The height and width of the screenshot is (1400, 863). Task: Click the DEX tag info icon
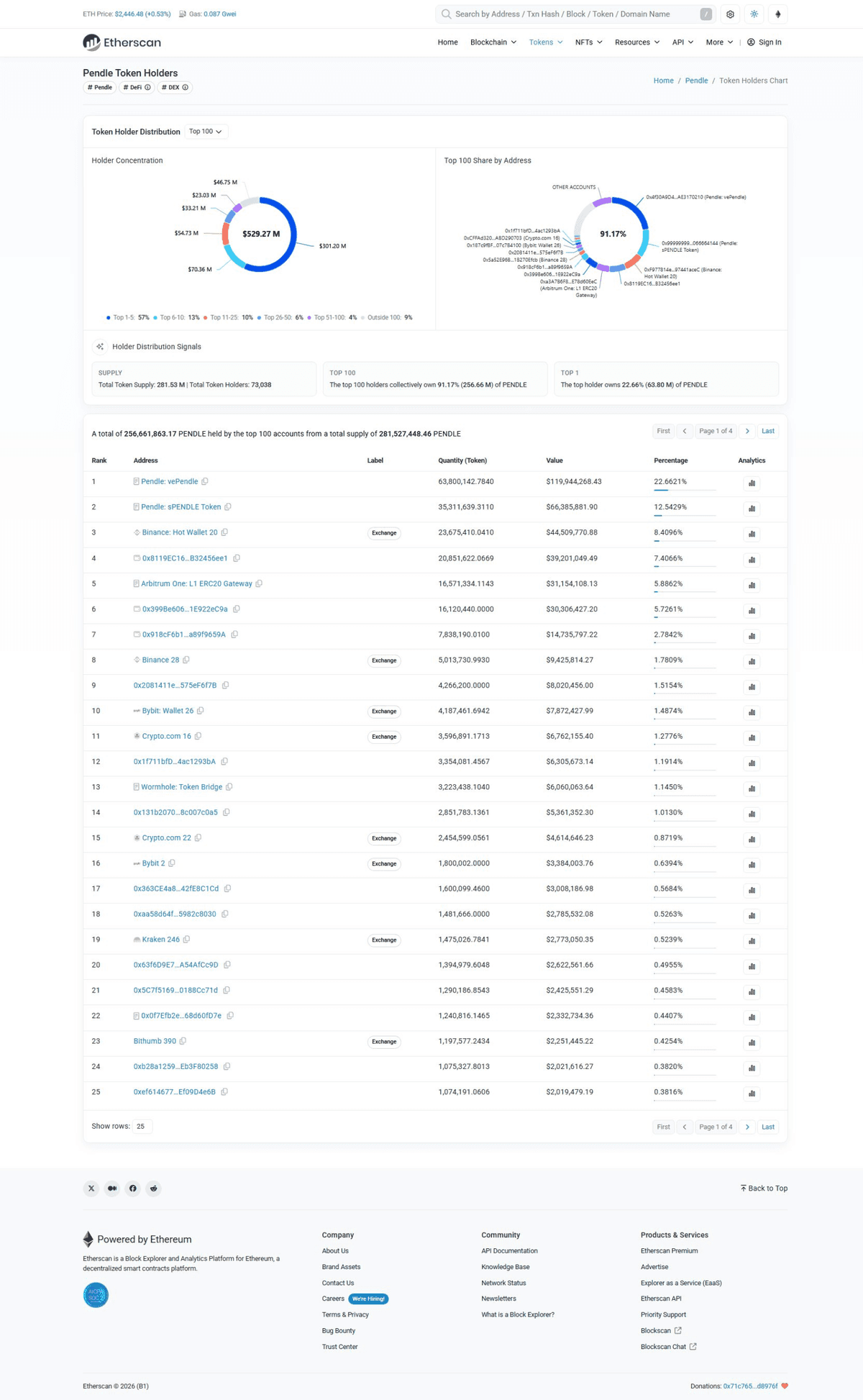point(185,88)
